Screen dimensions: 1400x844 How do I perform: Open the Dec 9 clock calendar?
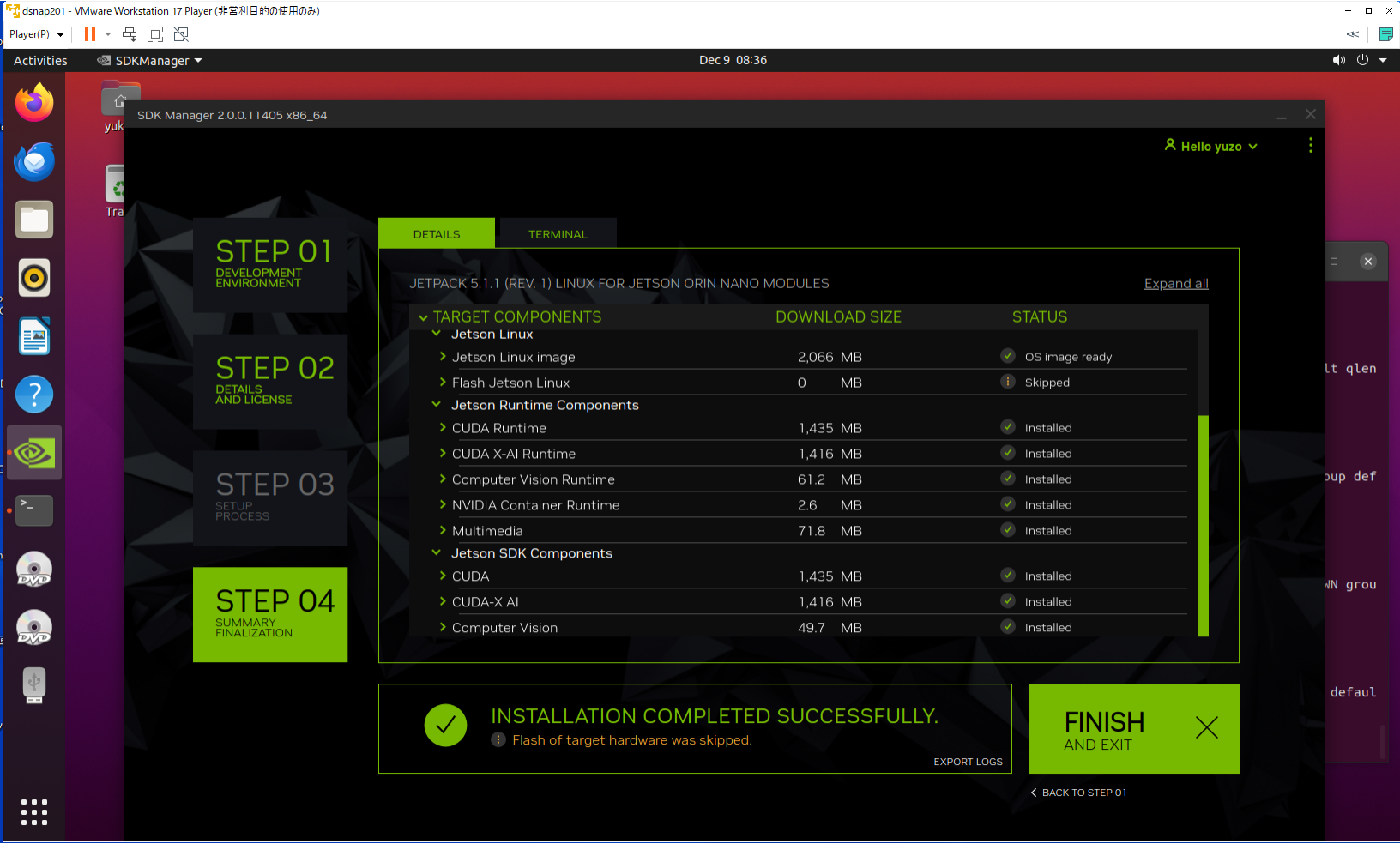coord(733,60)
